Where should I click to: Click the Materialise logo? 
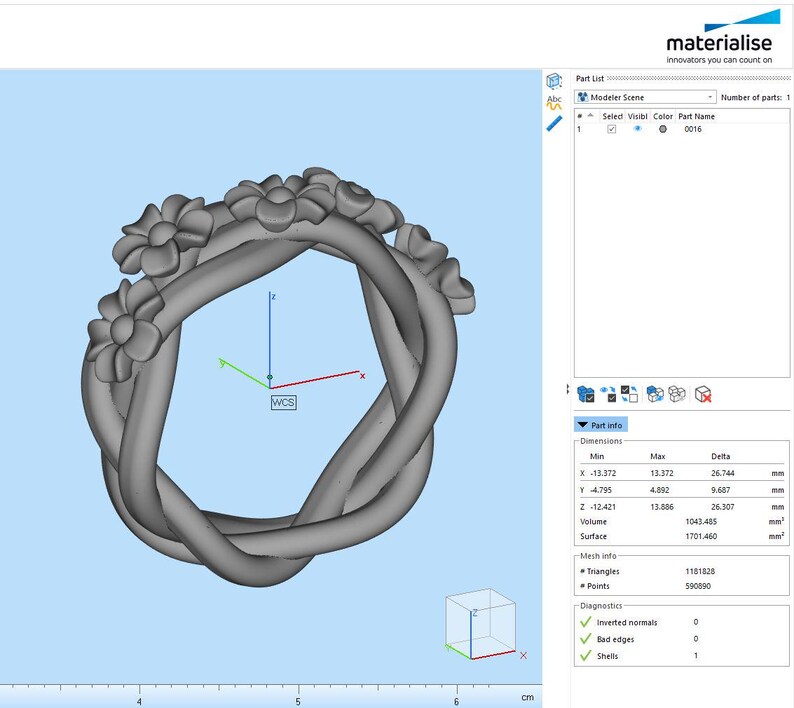pyautogui.click(x=723, y=36)
